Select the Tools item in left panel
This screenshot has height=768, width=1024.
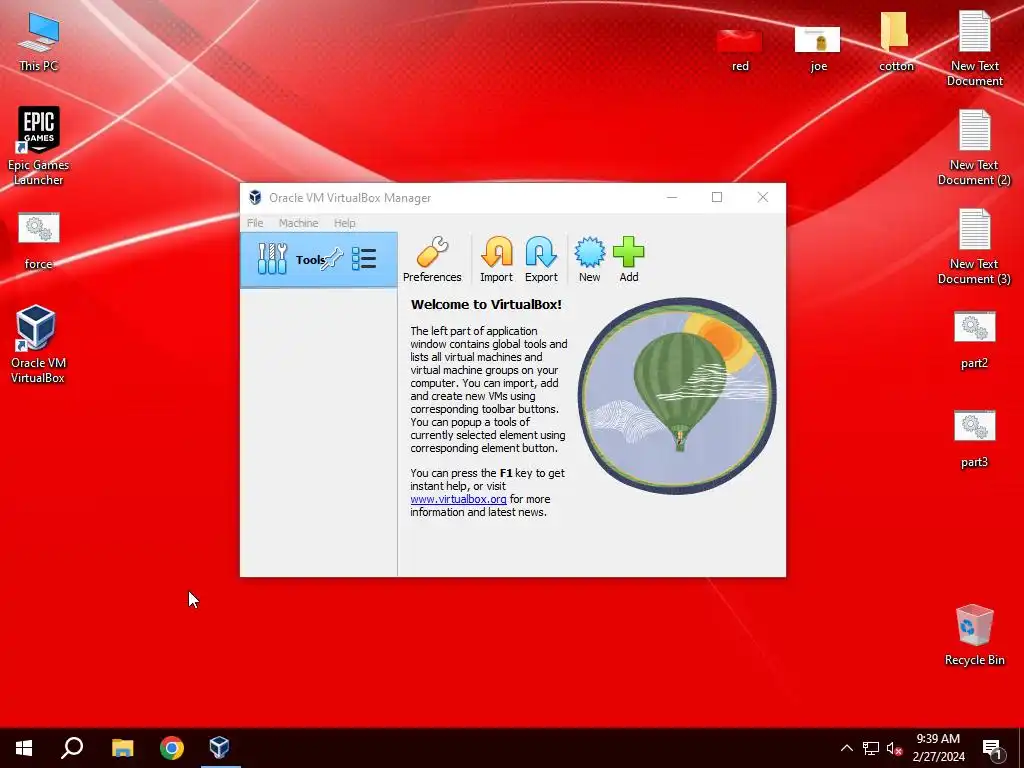[319, 260]
